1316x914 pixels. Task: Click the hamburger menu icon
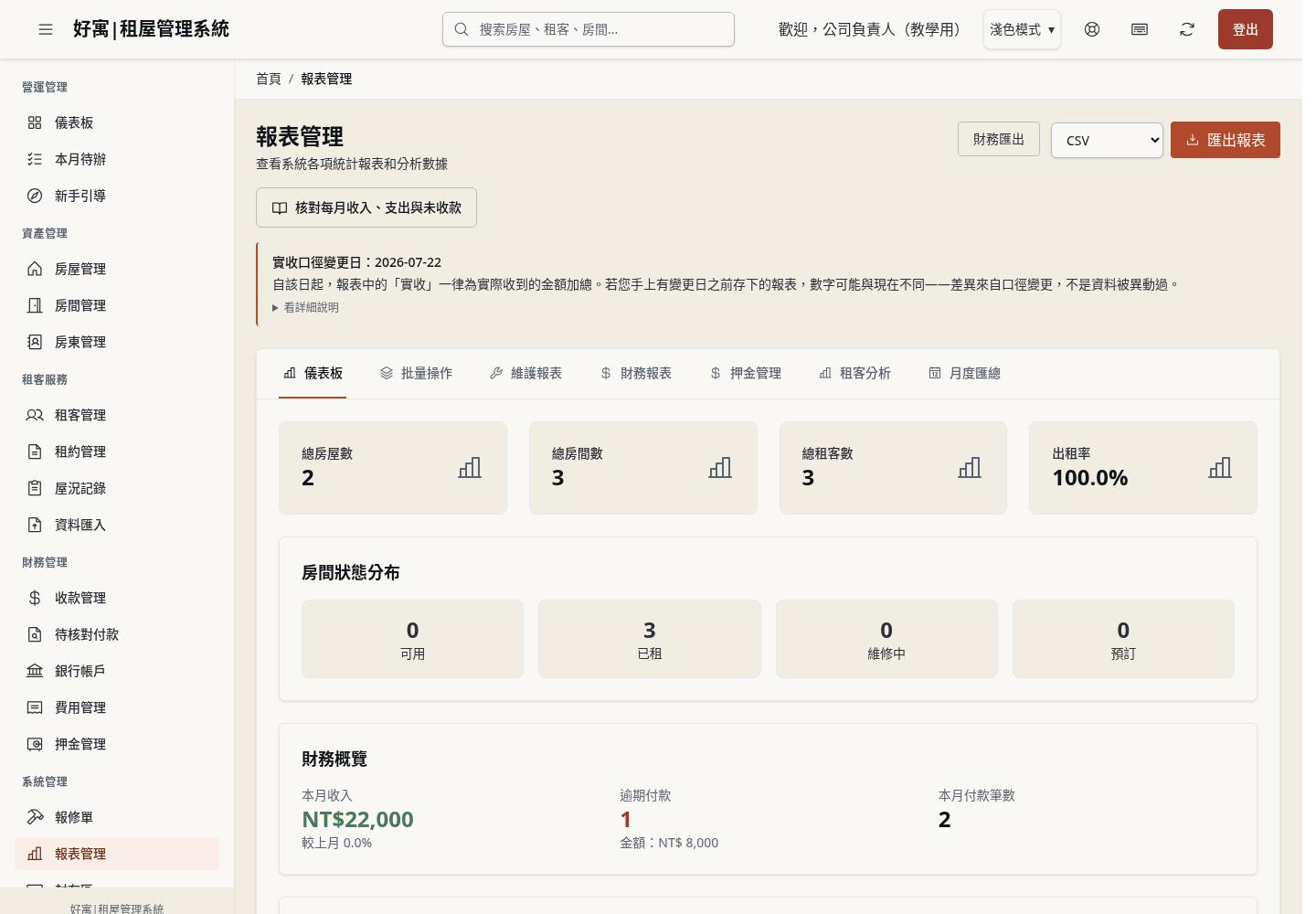point(46,29)
